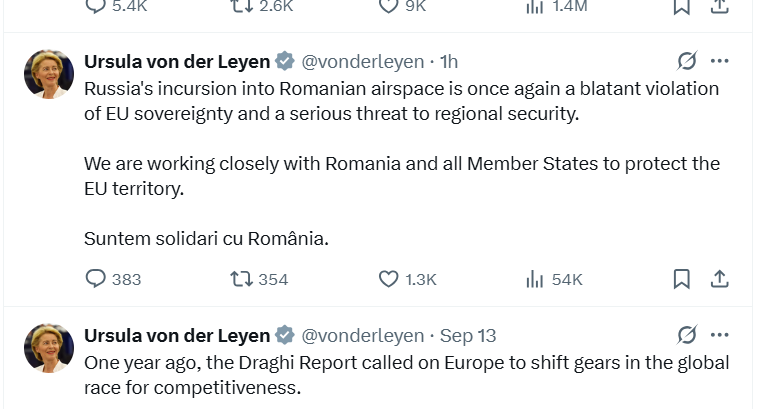Bookmark the partially visible top tweet
762x409 pixels.
(x=681, y=6)
